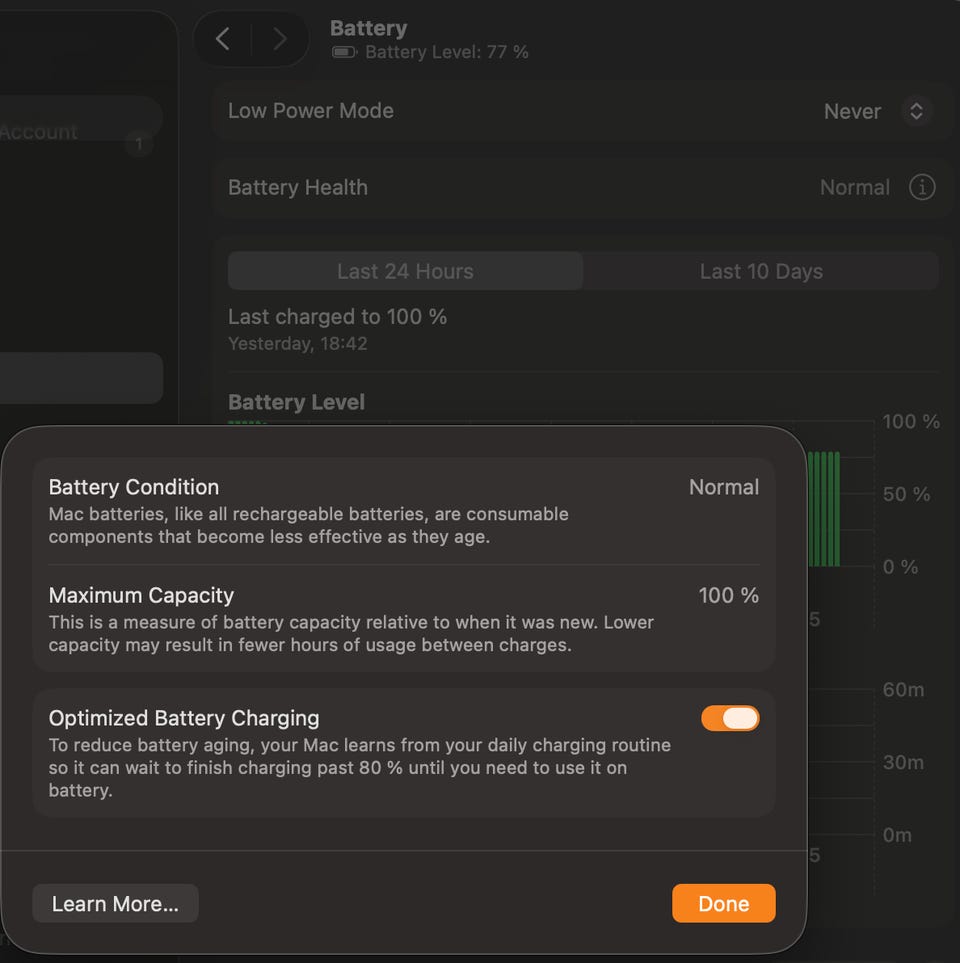
Task: Open the Low Power Mode Never dropdown
Action: (878, 111)
